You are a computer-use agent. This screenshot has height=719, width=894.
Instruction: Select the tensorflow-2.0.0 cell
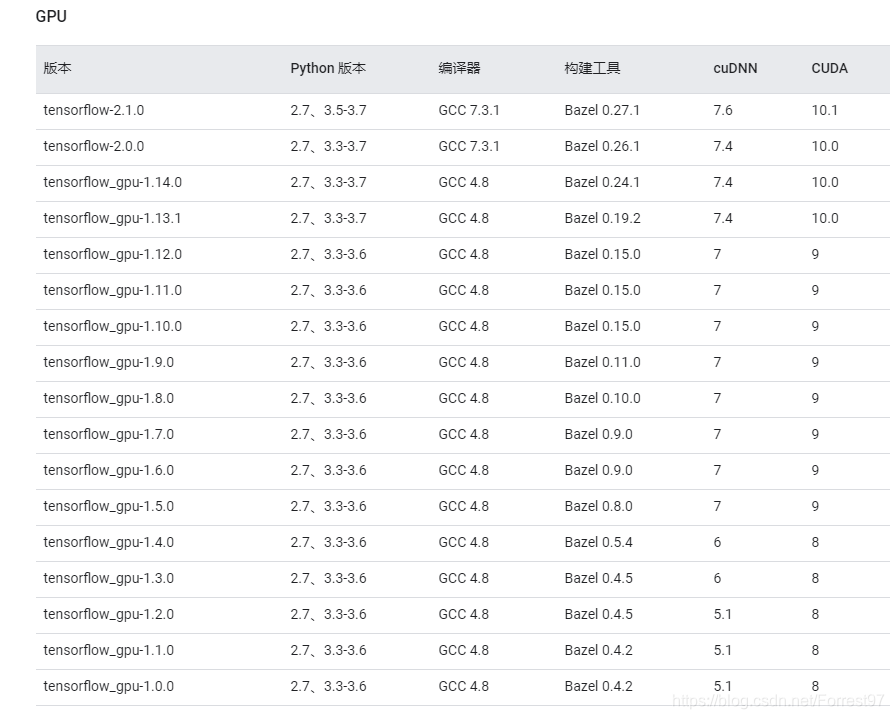tap(94, 146)
